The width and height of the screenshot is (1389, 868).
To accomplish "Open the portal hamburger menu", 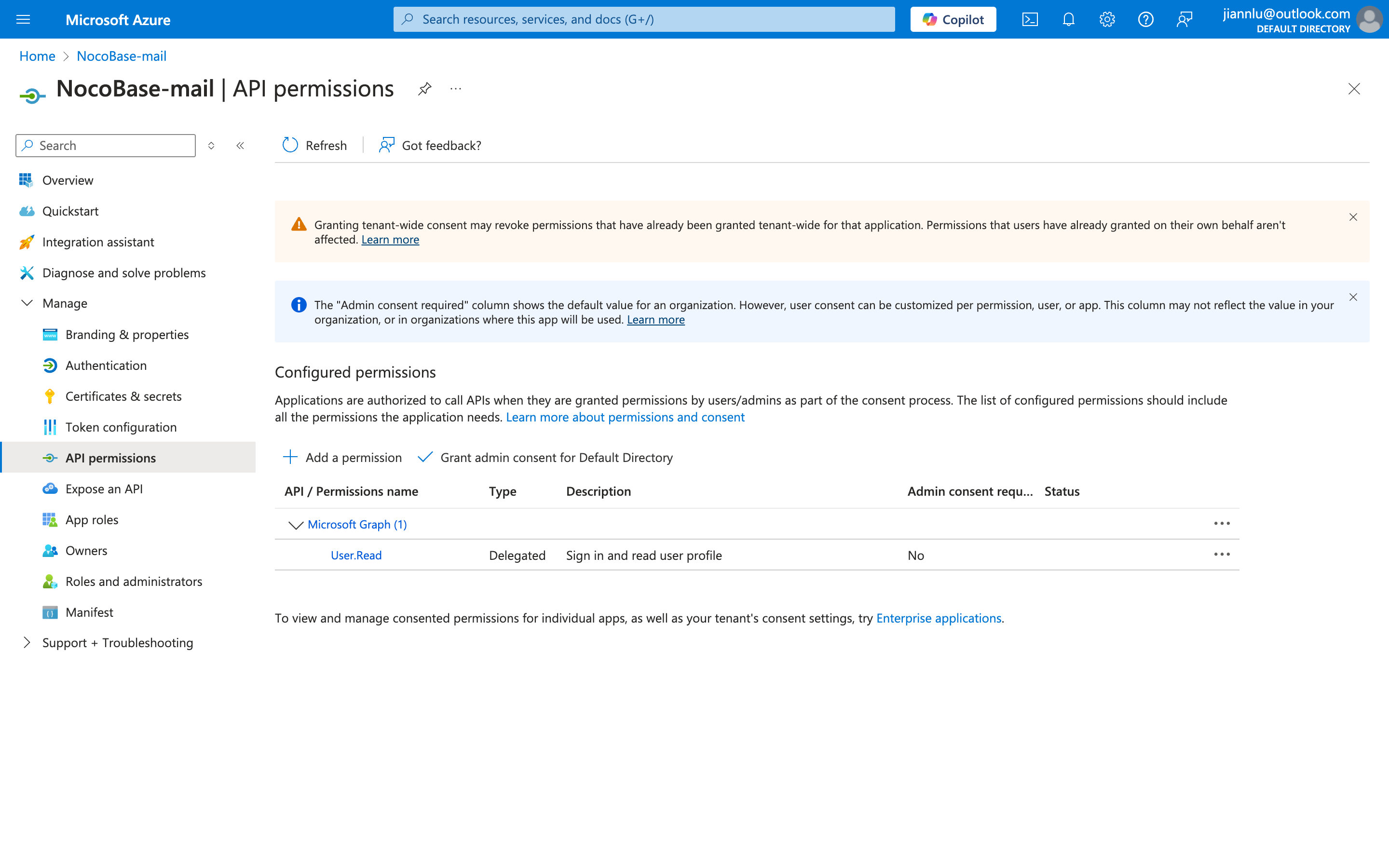I will tap(23, 19).
